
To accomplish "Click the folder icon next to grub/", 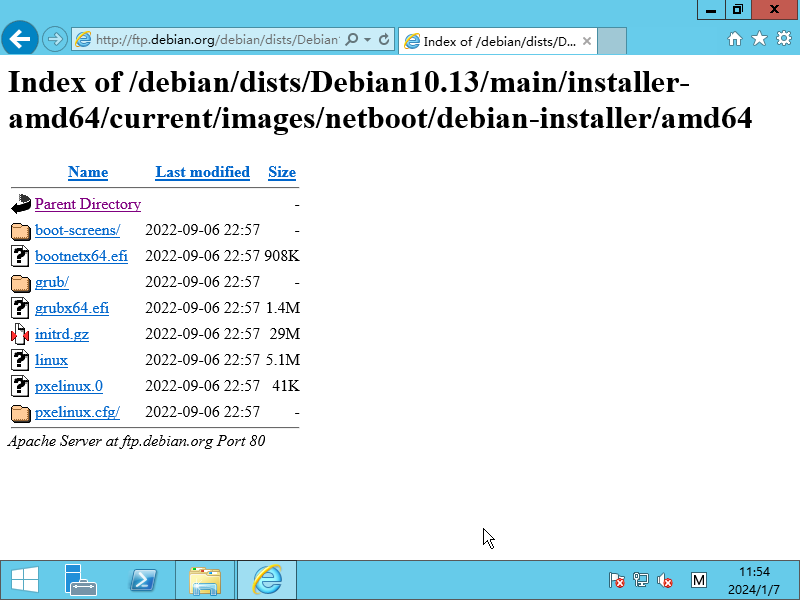I will [x=20, y=283].
